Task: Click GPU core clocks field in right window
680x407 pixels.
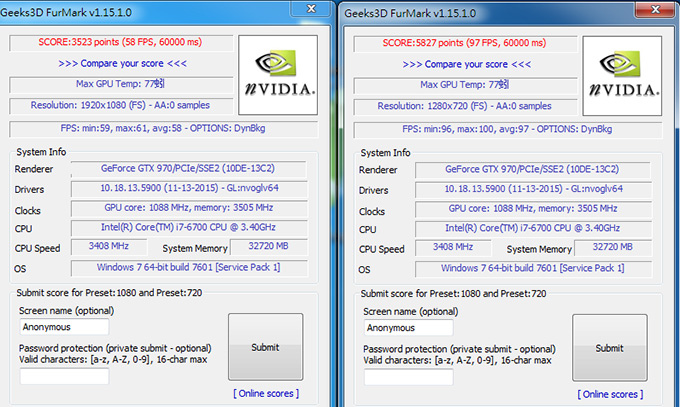Action: click(x=533, y=209)
